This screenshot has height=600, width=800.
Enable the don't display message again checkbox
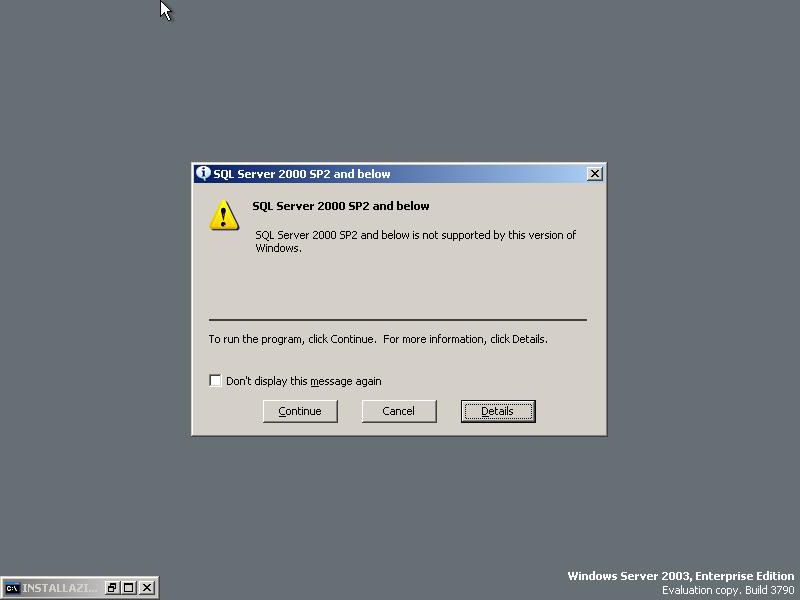215,381
